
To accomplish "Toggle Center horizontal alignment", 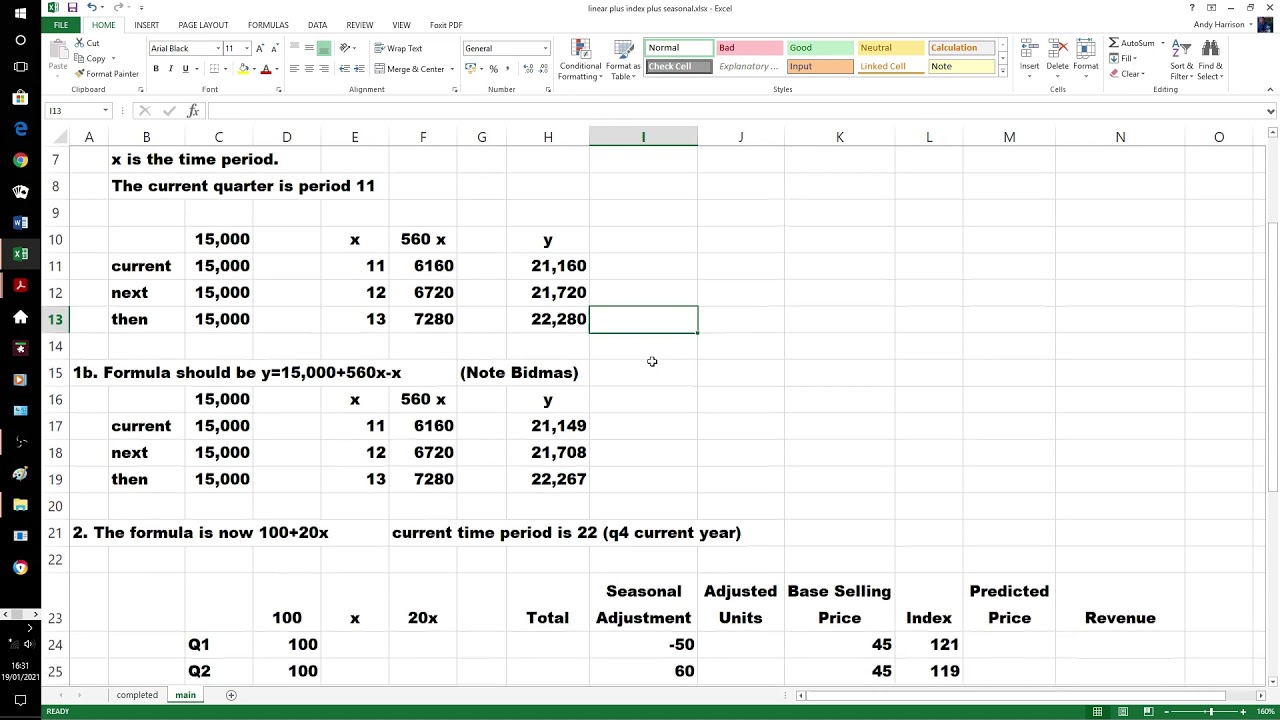I will pyautogui.click(x=309, y=69).
